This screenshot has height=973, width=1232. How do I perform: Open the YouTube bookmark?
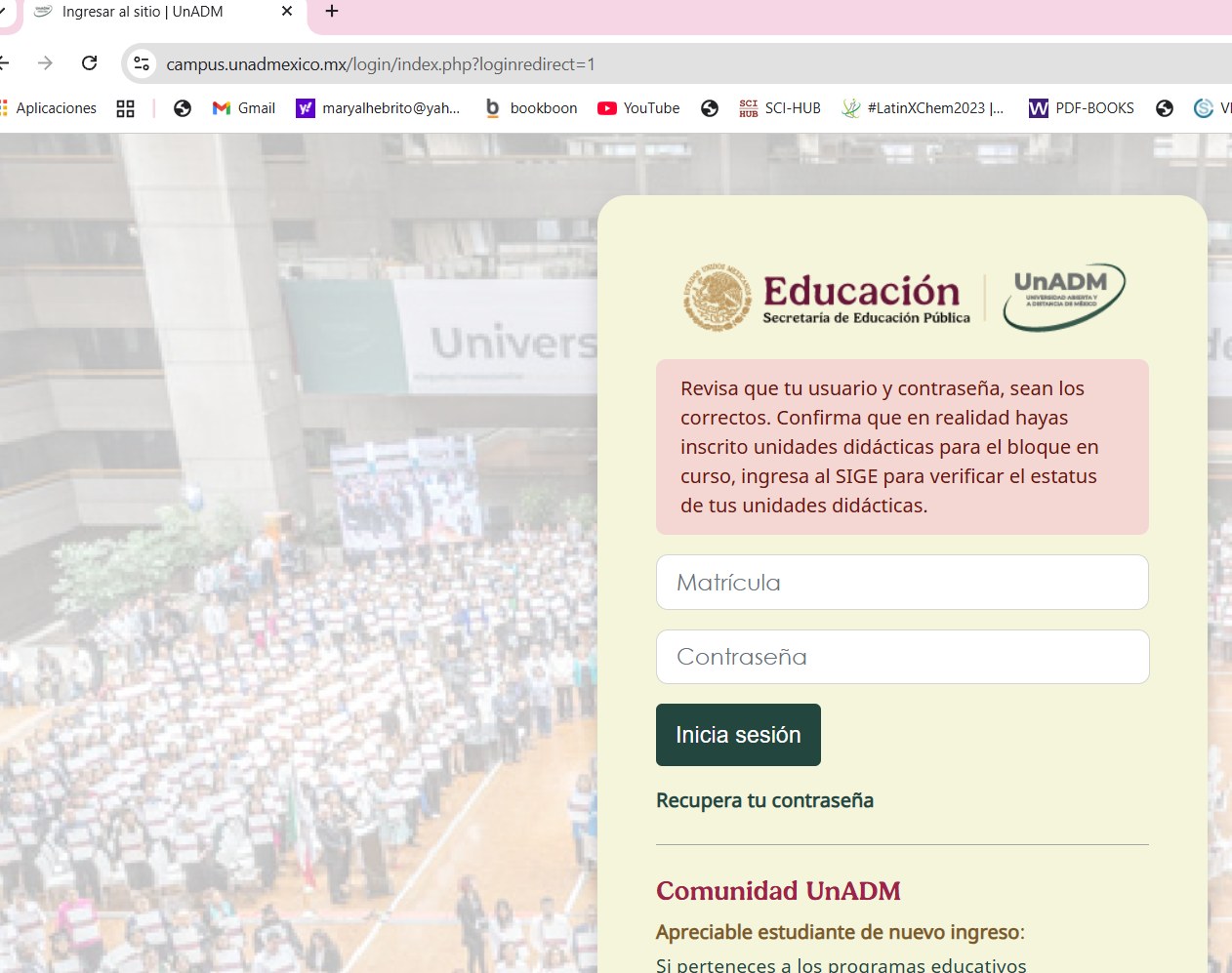coord(638,108)
